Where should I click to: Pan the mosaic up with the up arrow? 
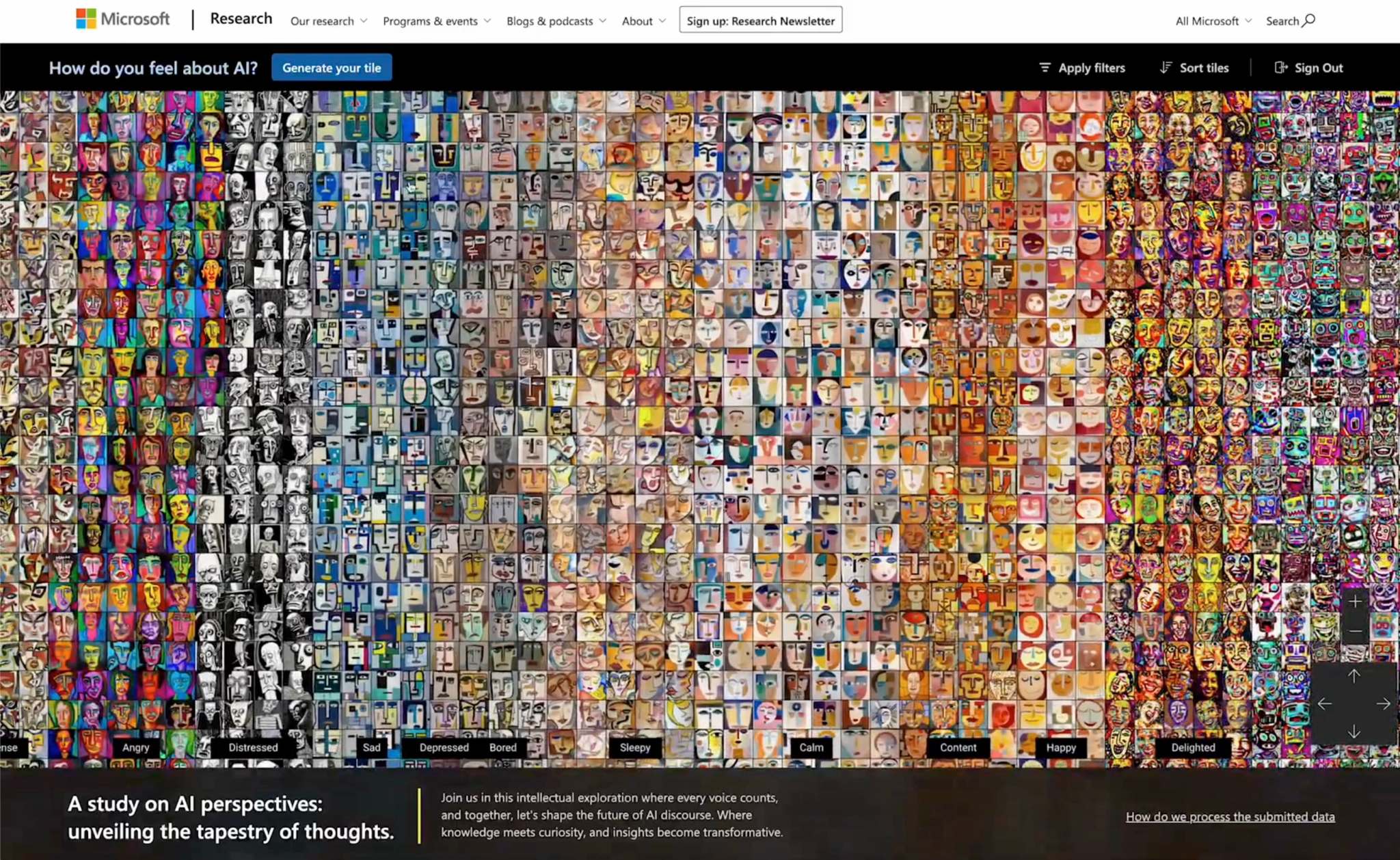click(1354, 675)
